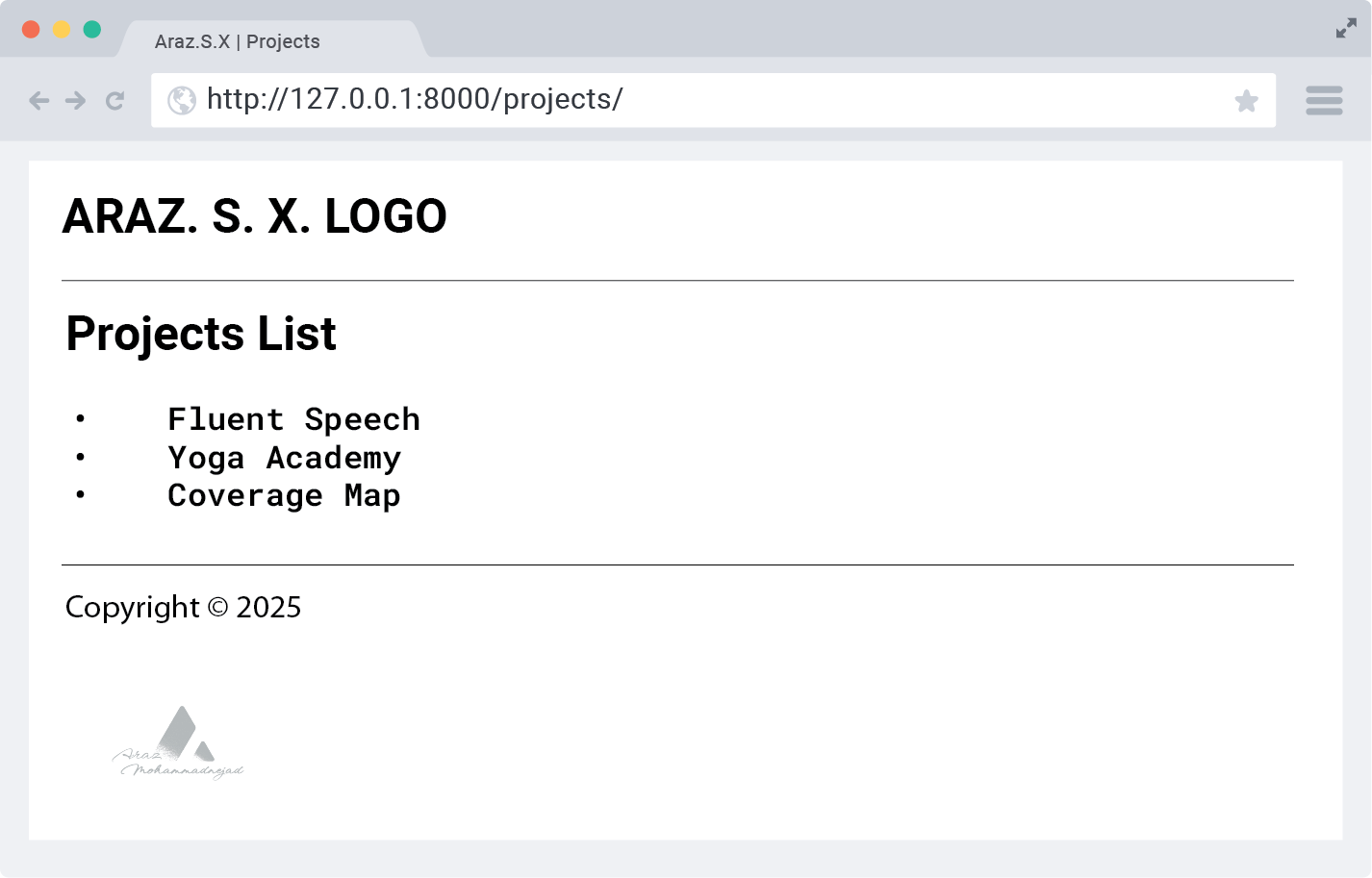Select the Araz.S.X | Projects tab
Screen dimensions: 1372x878
pos(238,41)
